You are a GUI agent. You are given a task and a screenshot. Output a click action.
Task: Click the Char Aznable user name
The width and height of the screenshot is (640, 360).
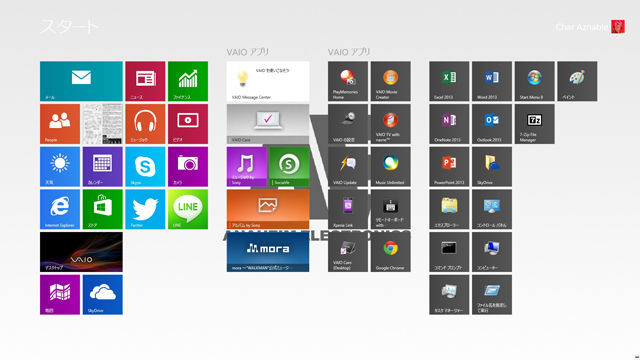581,27
